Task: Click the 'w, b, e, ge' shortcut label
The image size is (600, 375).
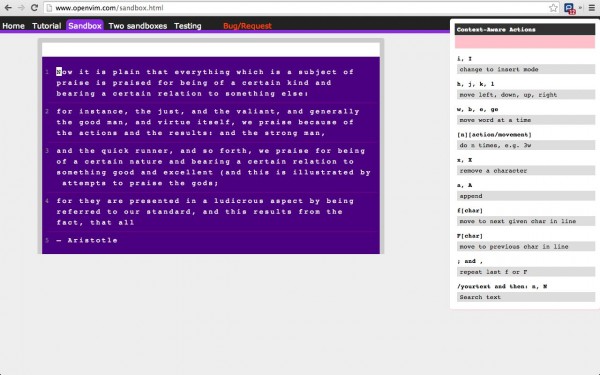Action: click(x=478, y=109)
